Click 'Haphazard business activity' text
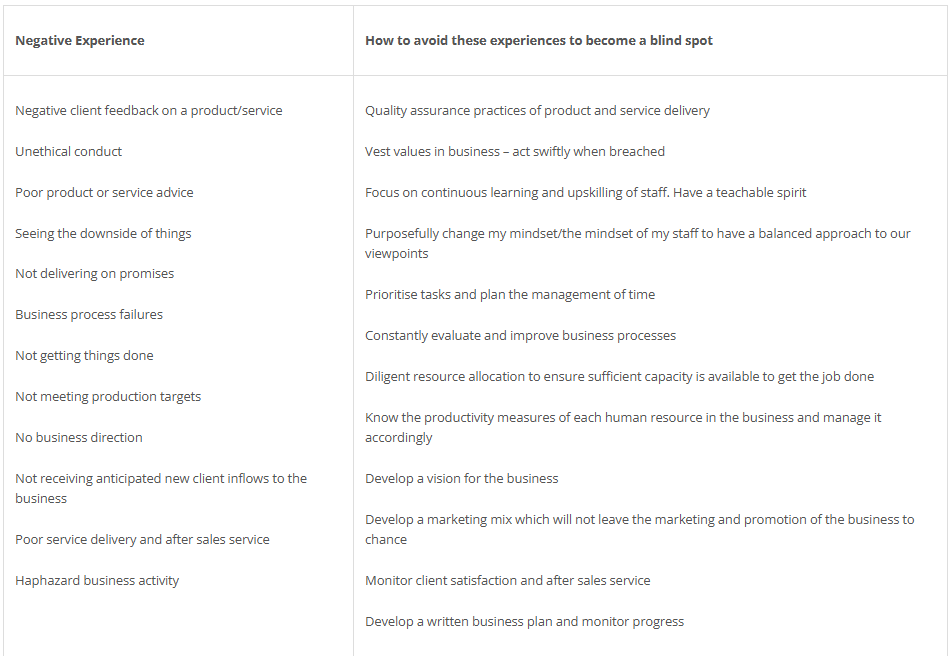949x658 pixels. [x=97, y=581]
